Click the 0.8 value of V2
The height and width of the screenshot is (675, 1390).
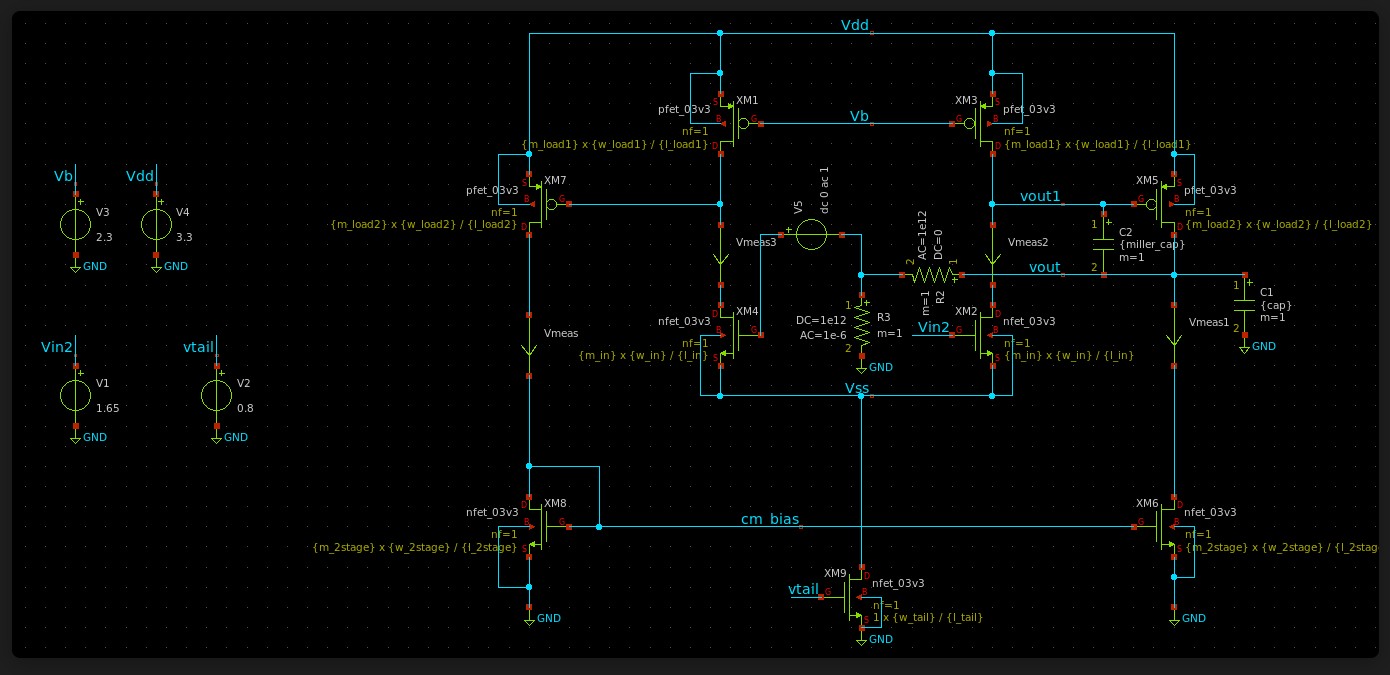(x=244, y=409)
